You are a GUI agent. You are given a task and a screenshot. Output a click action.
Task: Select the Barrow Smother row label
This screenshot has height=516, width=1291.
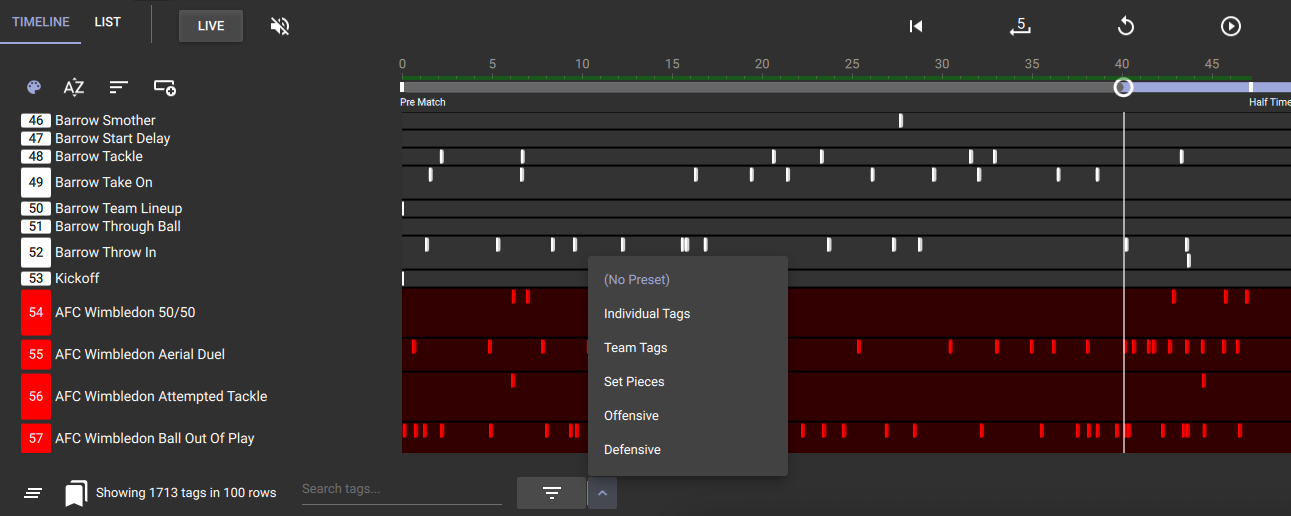105,120
